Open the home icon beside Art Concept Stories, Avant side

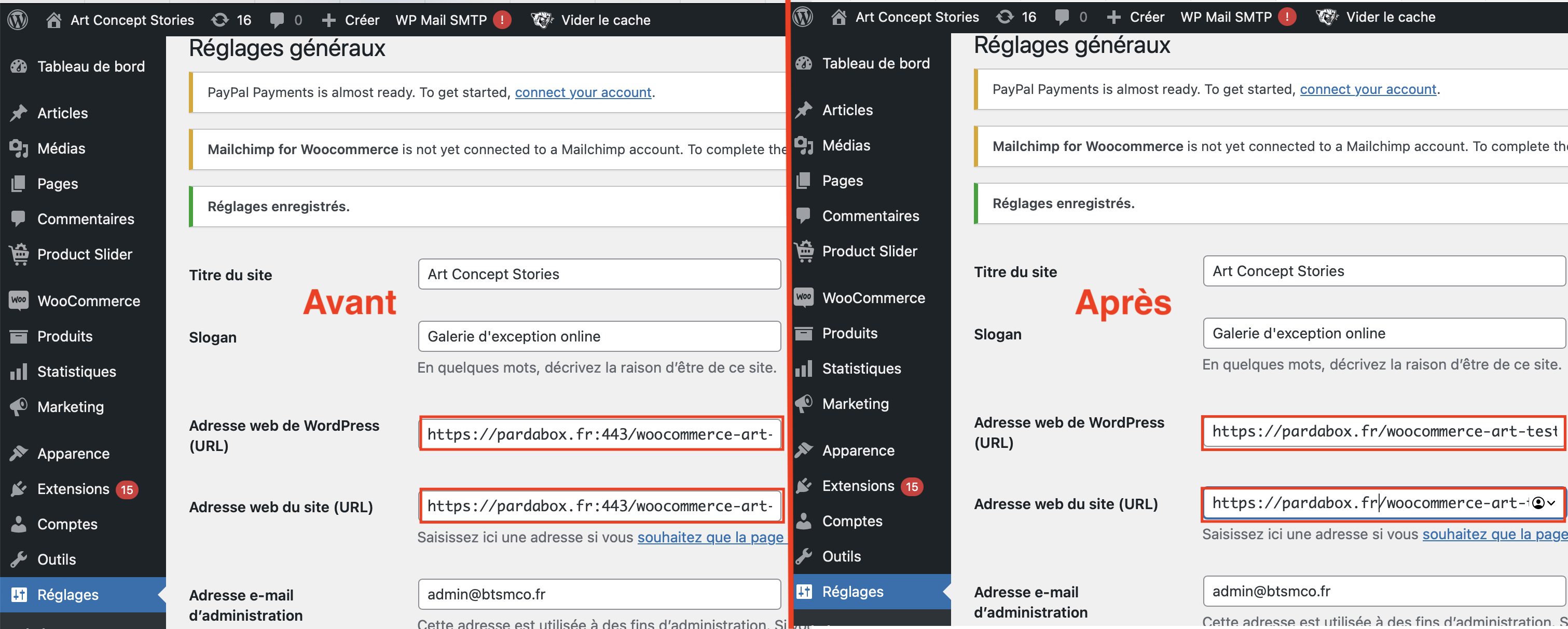tap(53, 20)
